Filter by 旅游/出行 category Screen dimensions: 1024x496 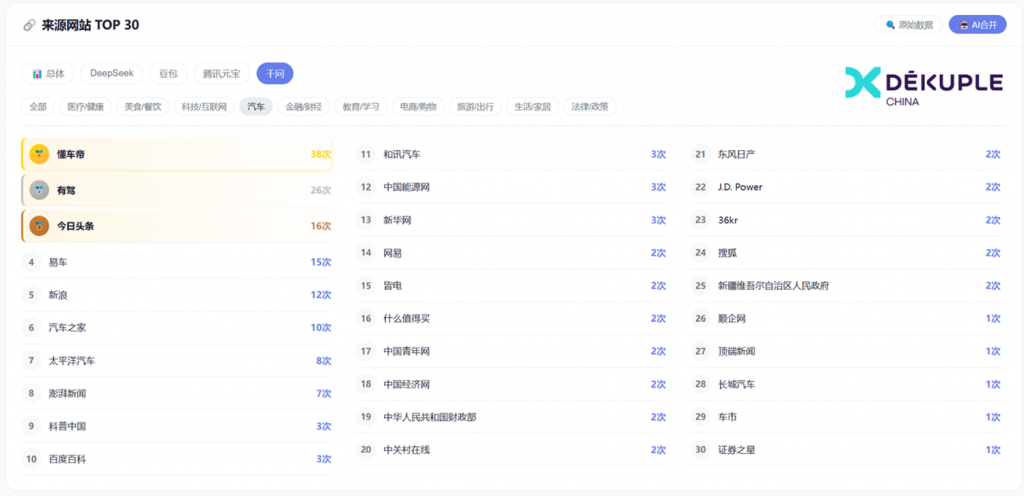(x=475, y=106)
